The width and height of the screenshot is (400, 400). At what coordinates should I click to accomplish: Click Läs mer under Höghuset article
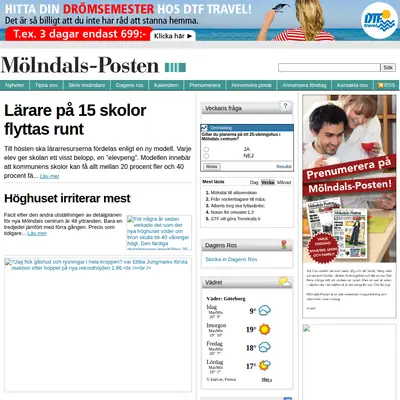37,233
